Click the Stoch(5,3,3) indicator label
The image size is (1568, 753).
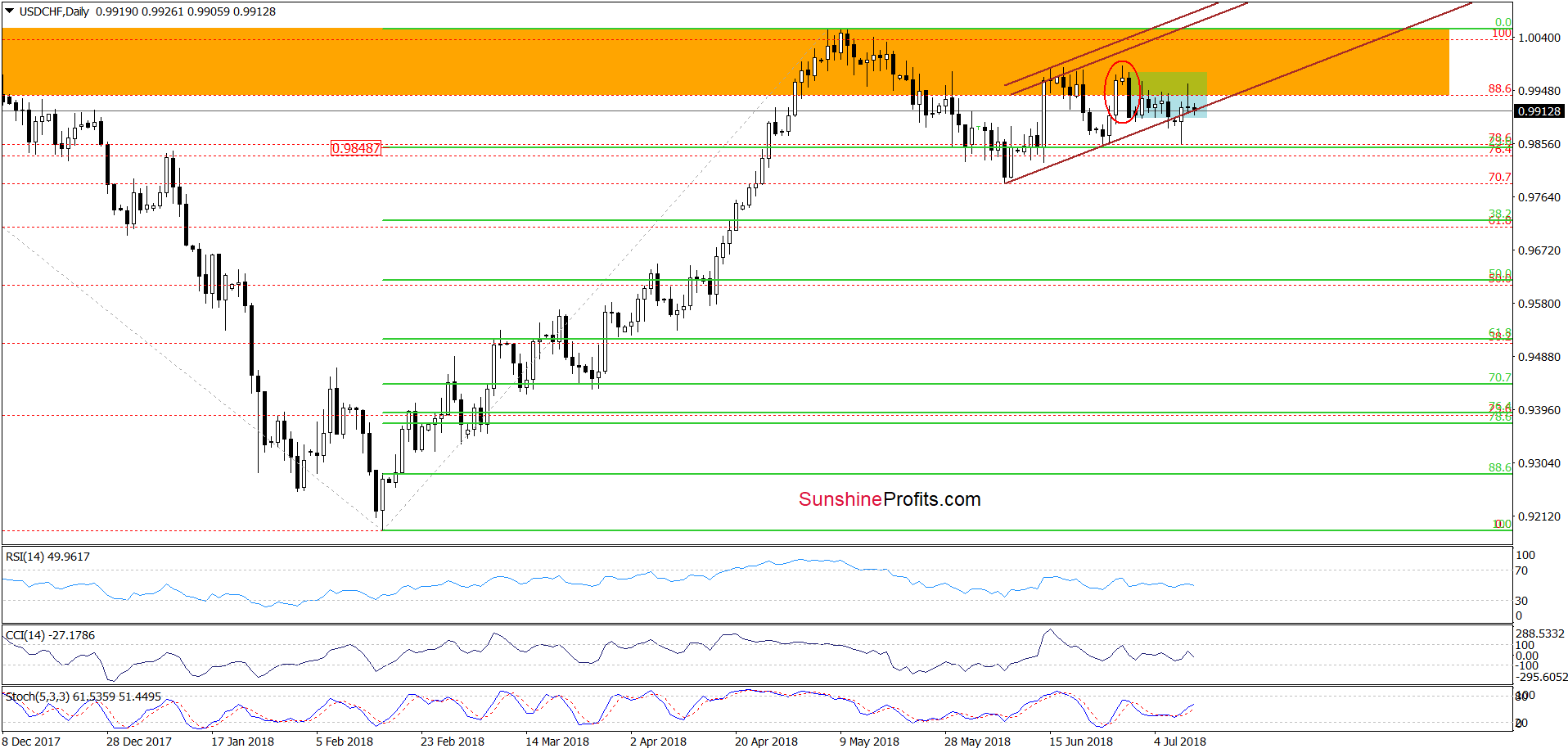[83, 697]
